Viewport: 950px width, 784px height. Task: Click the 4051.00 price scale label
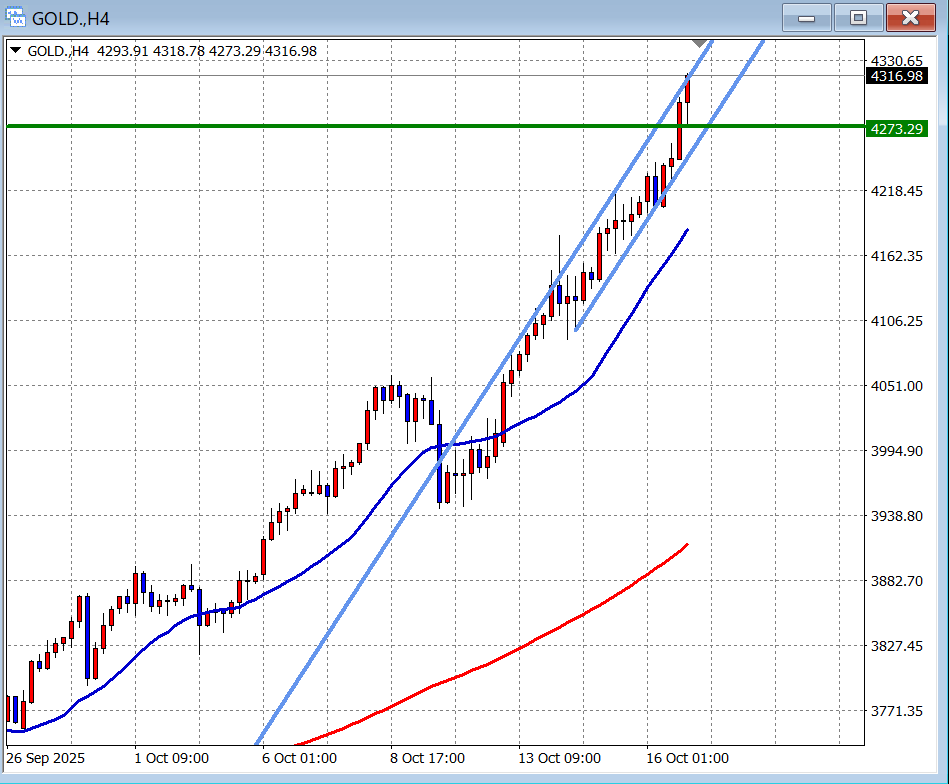click(896, 386)
